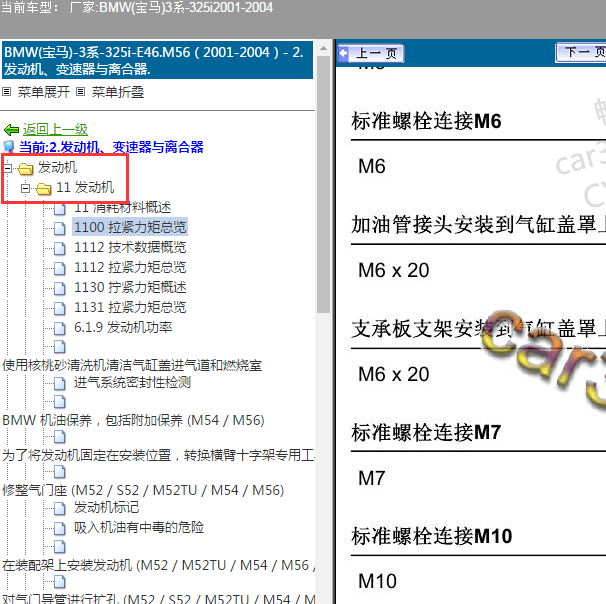Select the 11 发动机 folder label
Viewport: 606px width, 604px height.
[85, 187]
